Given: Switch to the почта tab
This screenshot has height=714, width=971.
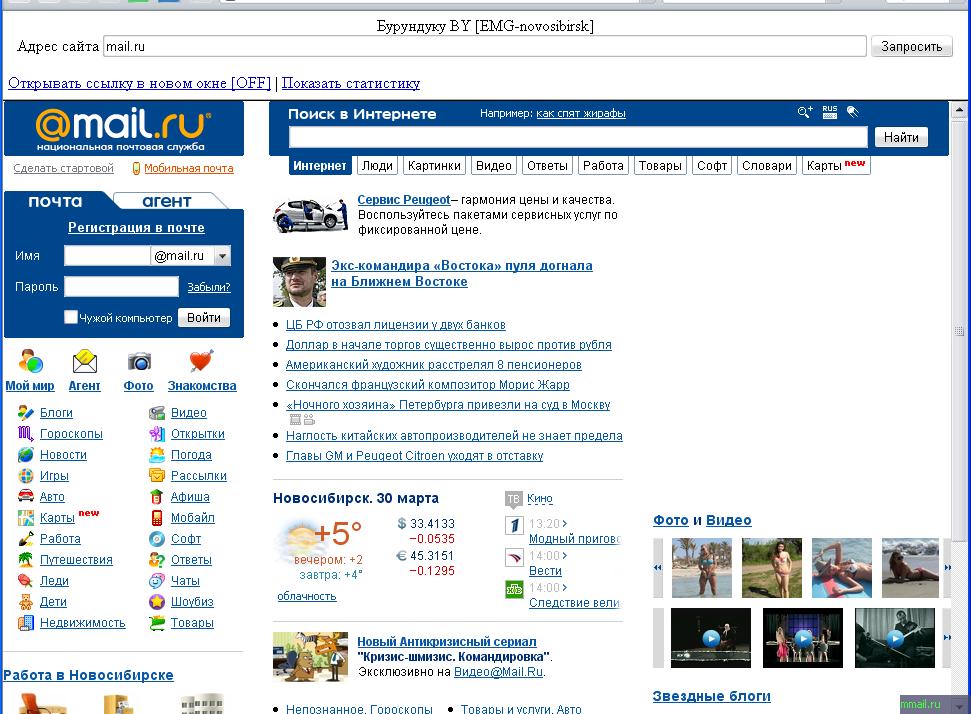Looking at the screenshot, I should click(55, 201).
